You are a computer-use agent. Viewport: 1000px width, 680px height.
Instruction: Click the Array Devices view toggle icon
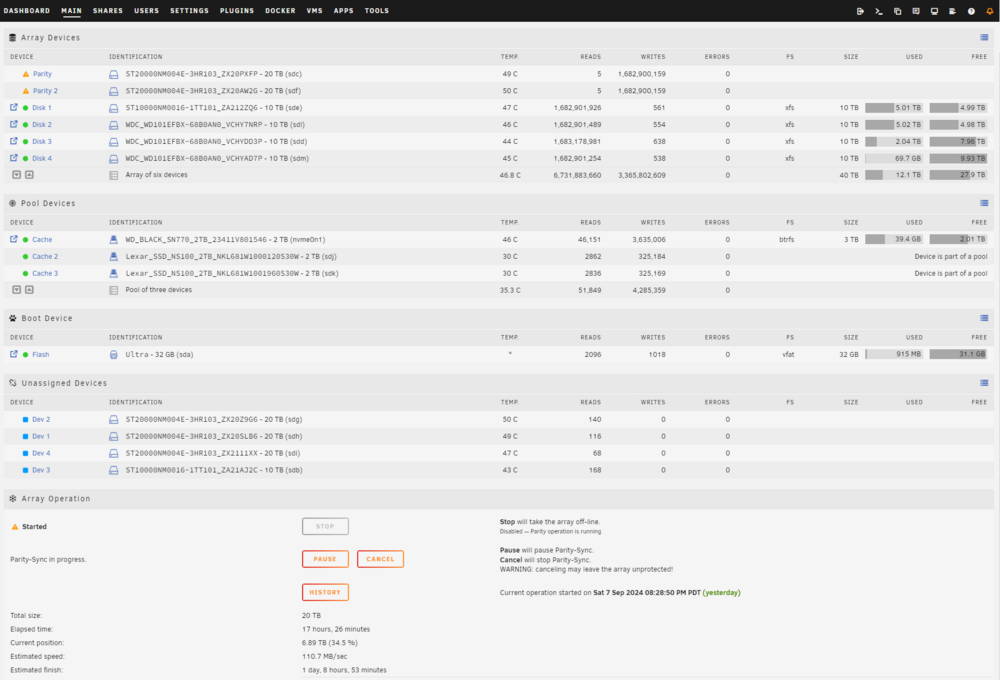pos(984,38)
